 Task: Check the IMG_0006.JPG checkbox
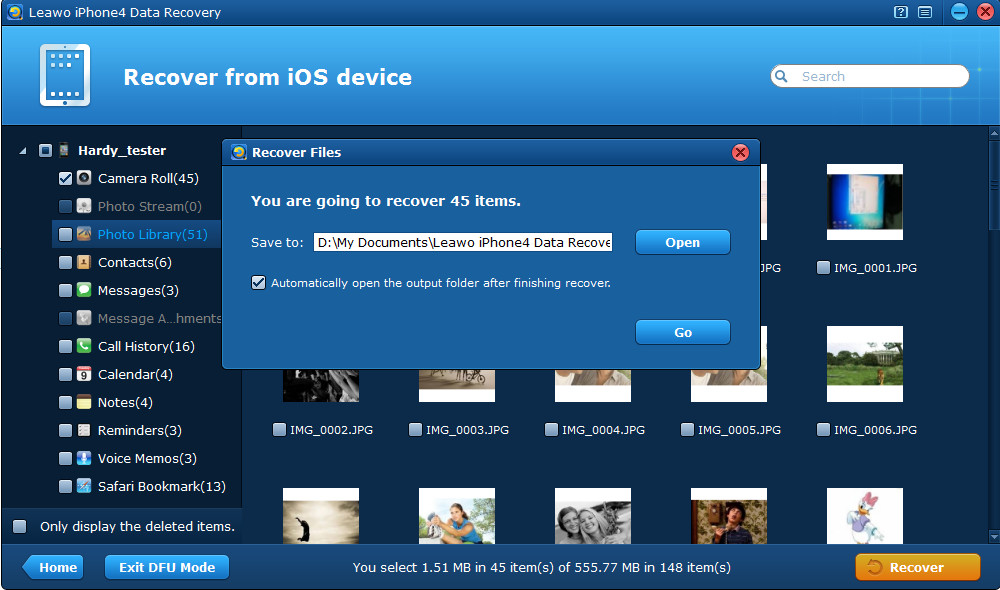click(x=823, y=429)
